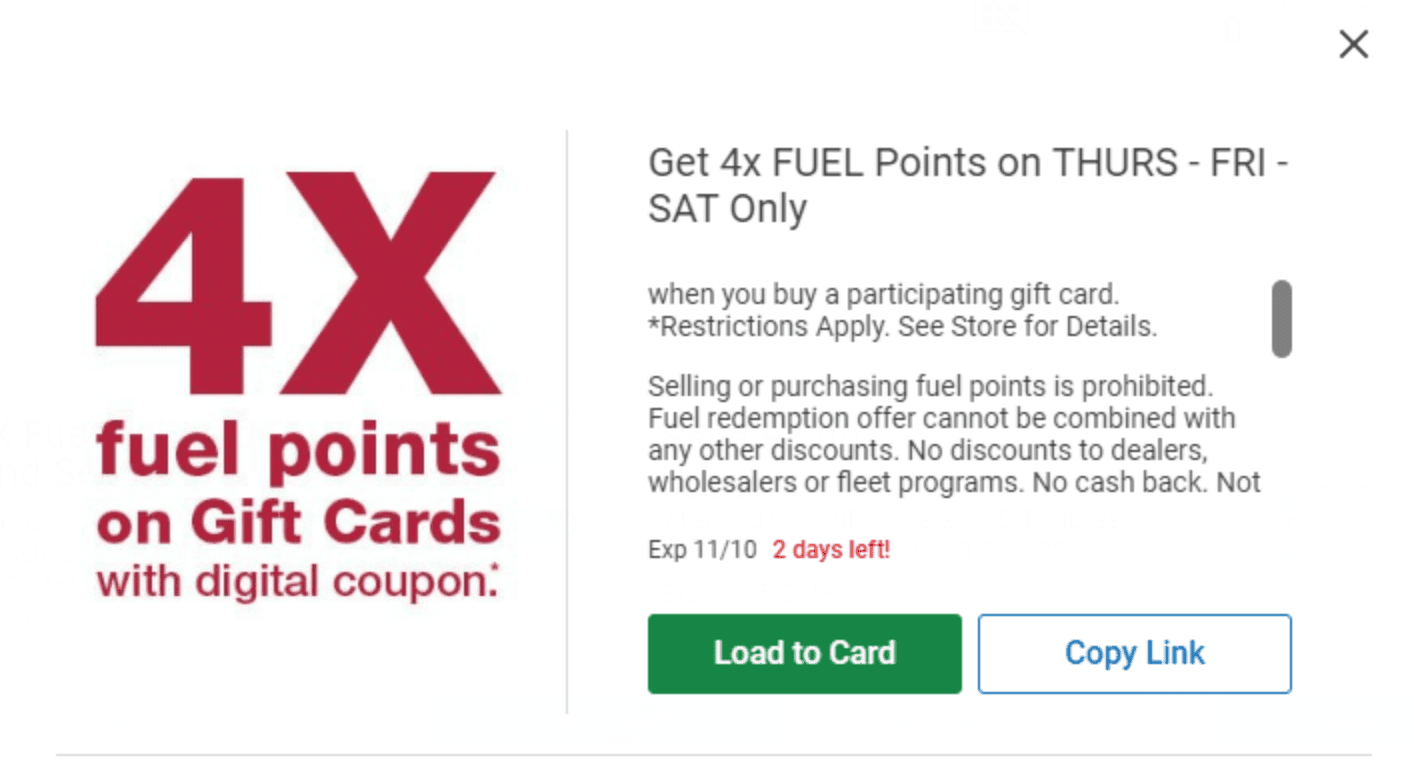The width and height of the screenshot is (1414, 762).
Task: Click '*Restrictions Apply. See Store for Details.' line
Action: 902,327
